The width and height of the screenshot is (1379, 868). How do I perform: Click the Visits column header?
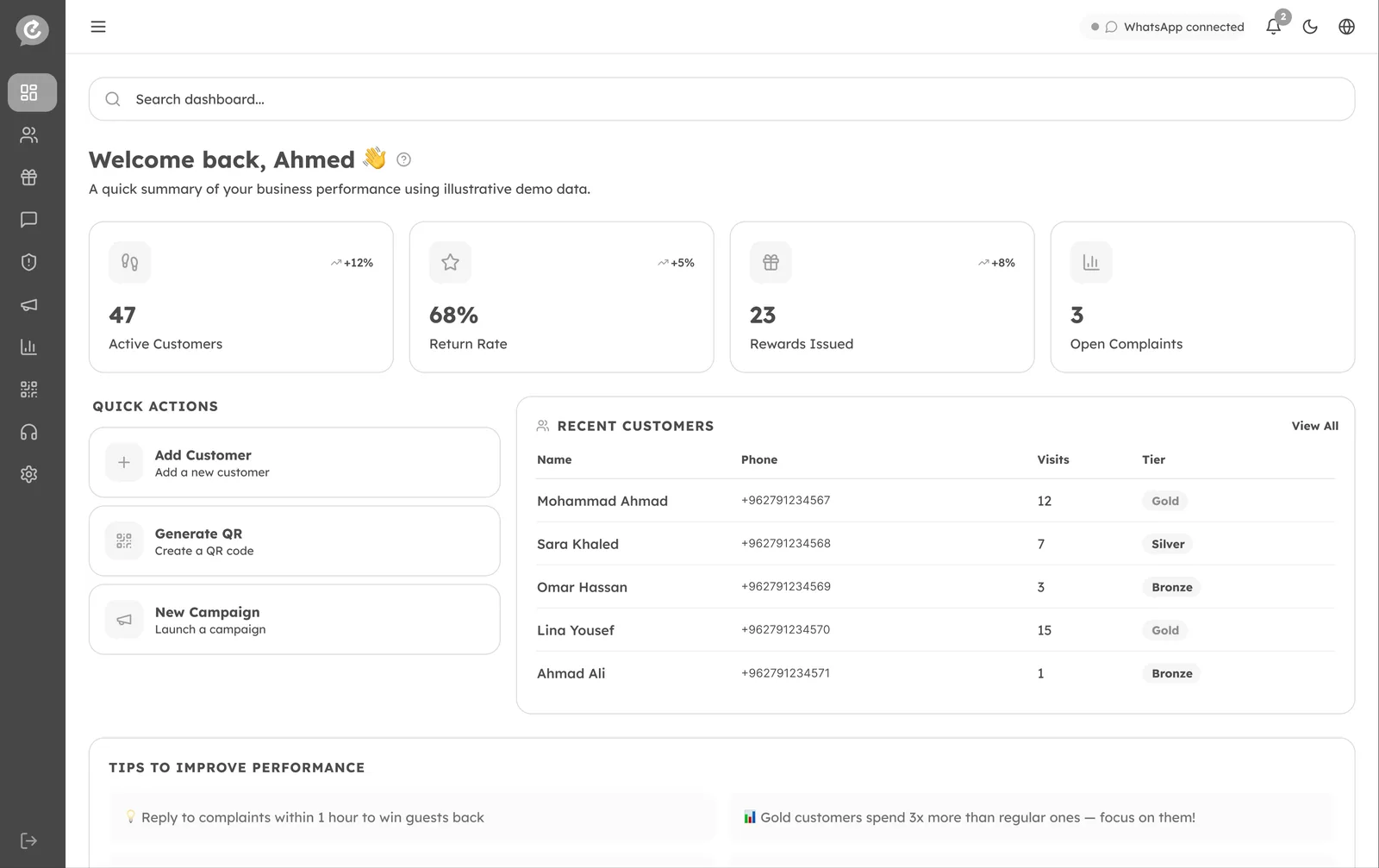[x=1053, y=459]
